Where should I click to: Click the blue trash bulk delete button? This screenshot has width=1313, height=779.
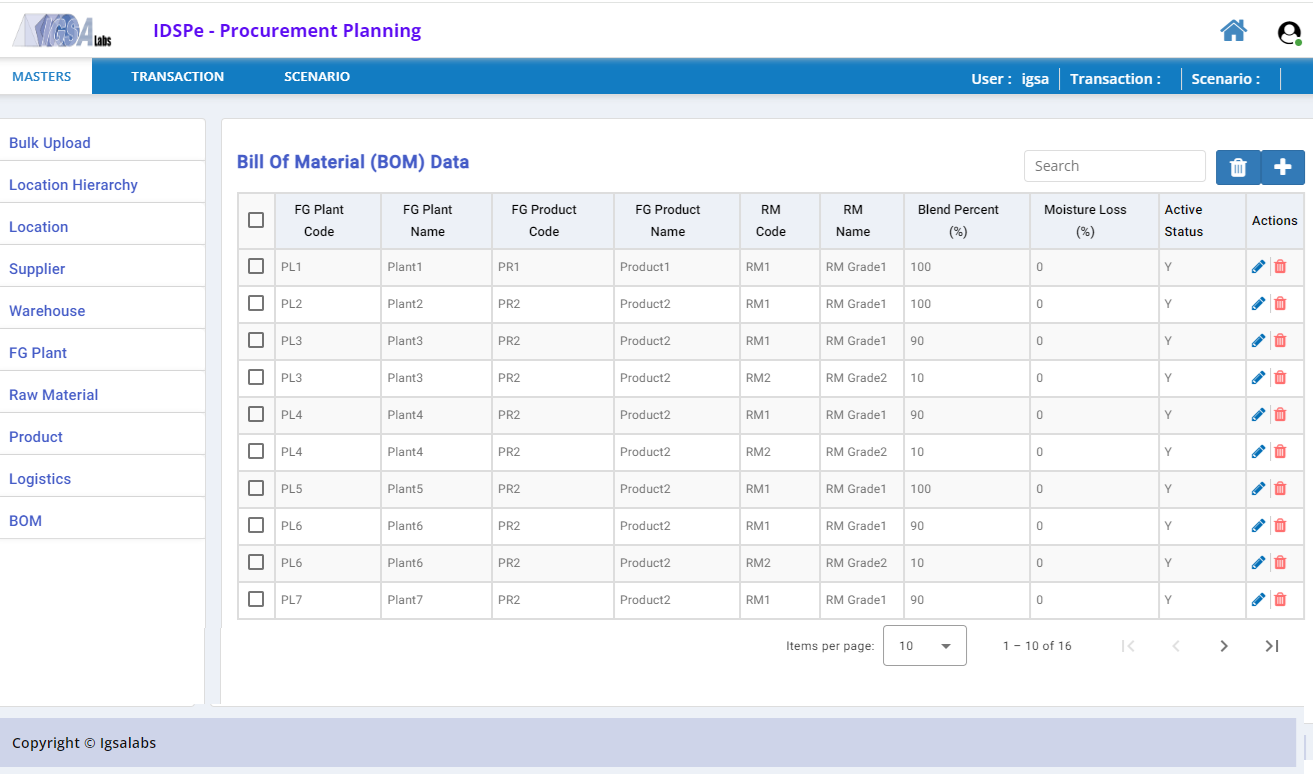pyautogui.click(x=1238, y=167)
